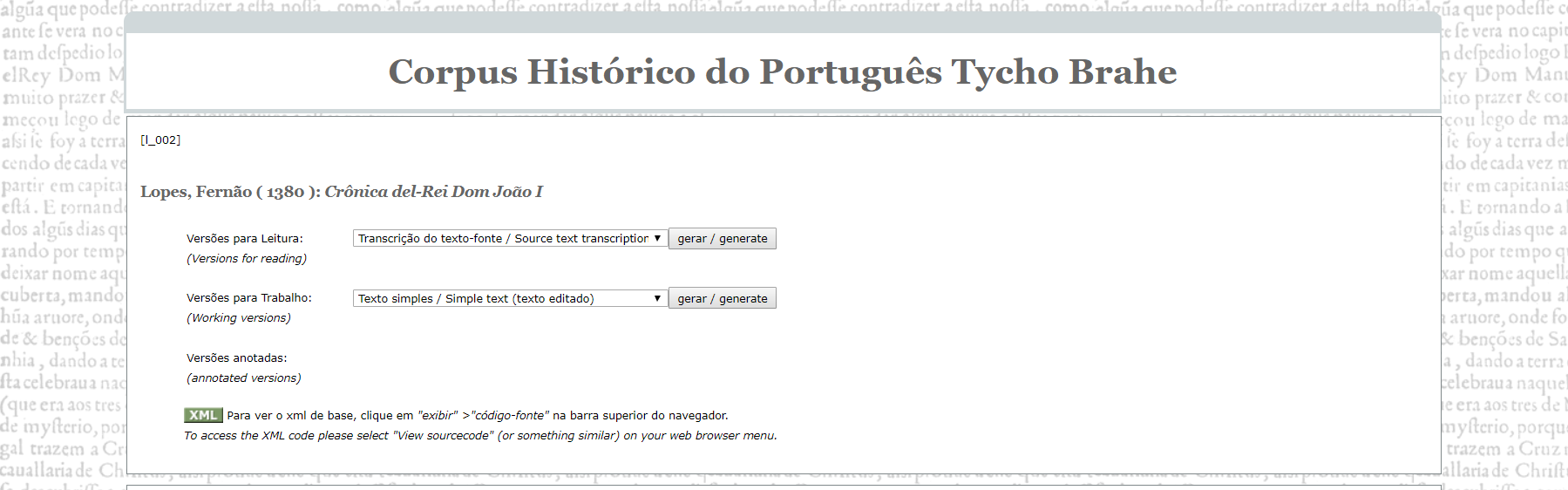
Task: Click the [l_002] document identifier
Action: (x=160, y=140)
